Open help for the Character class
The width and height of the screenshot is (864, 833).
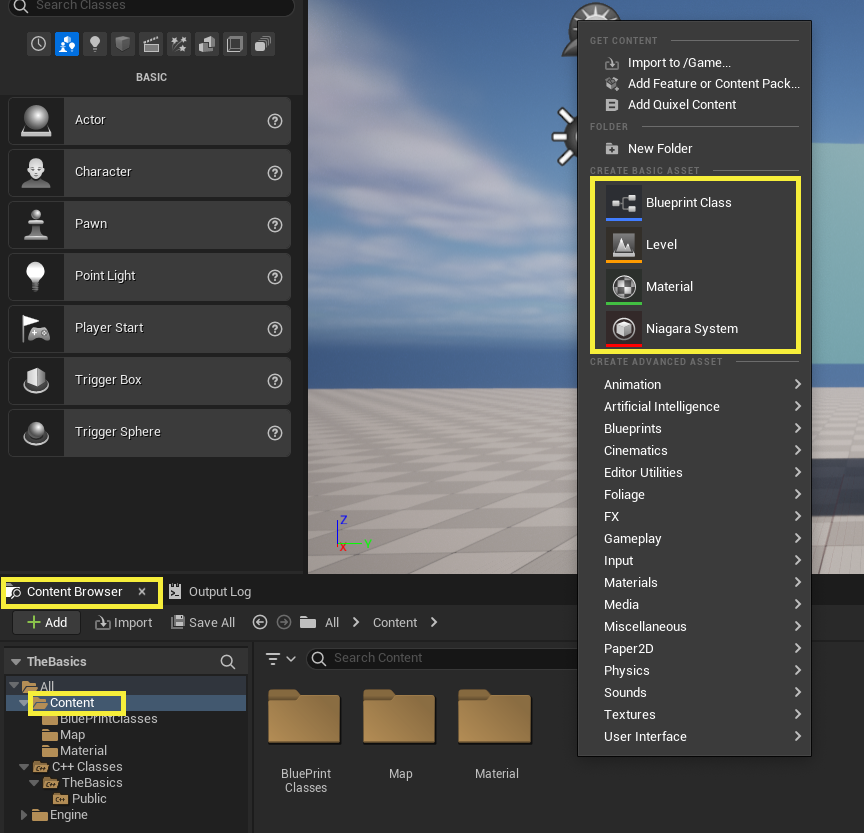[275, 173]
